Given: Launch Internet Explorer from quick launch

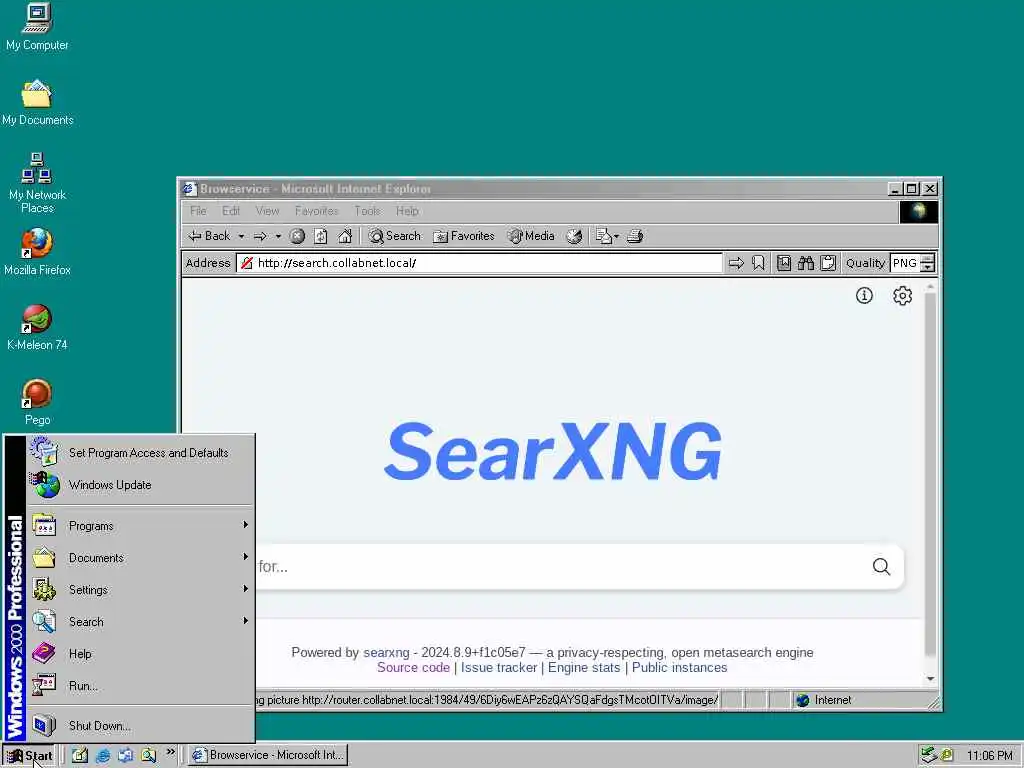Looking at the screenshot, I should [x=103, y=755].
